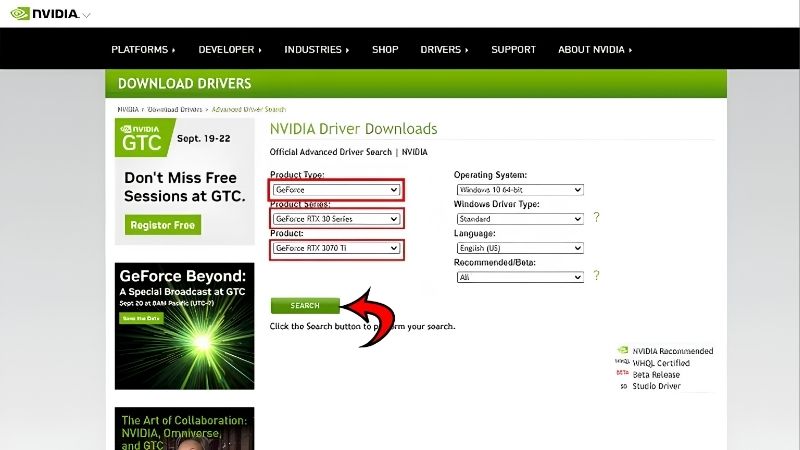Click the NVIDIA Recommended legend icon
The image size is (800, 450).
point(622,351)
